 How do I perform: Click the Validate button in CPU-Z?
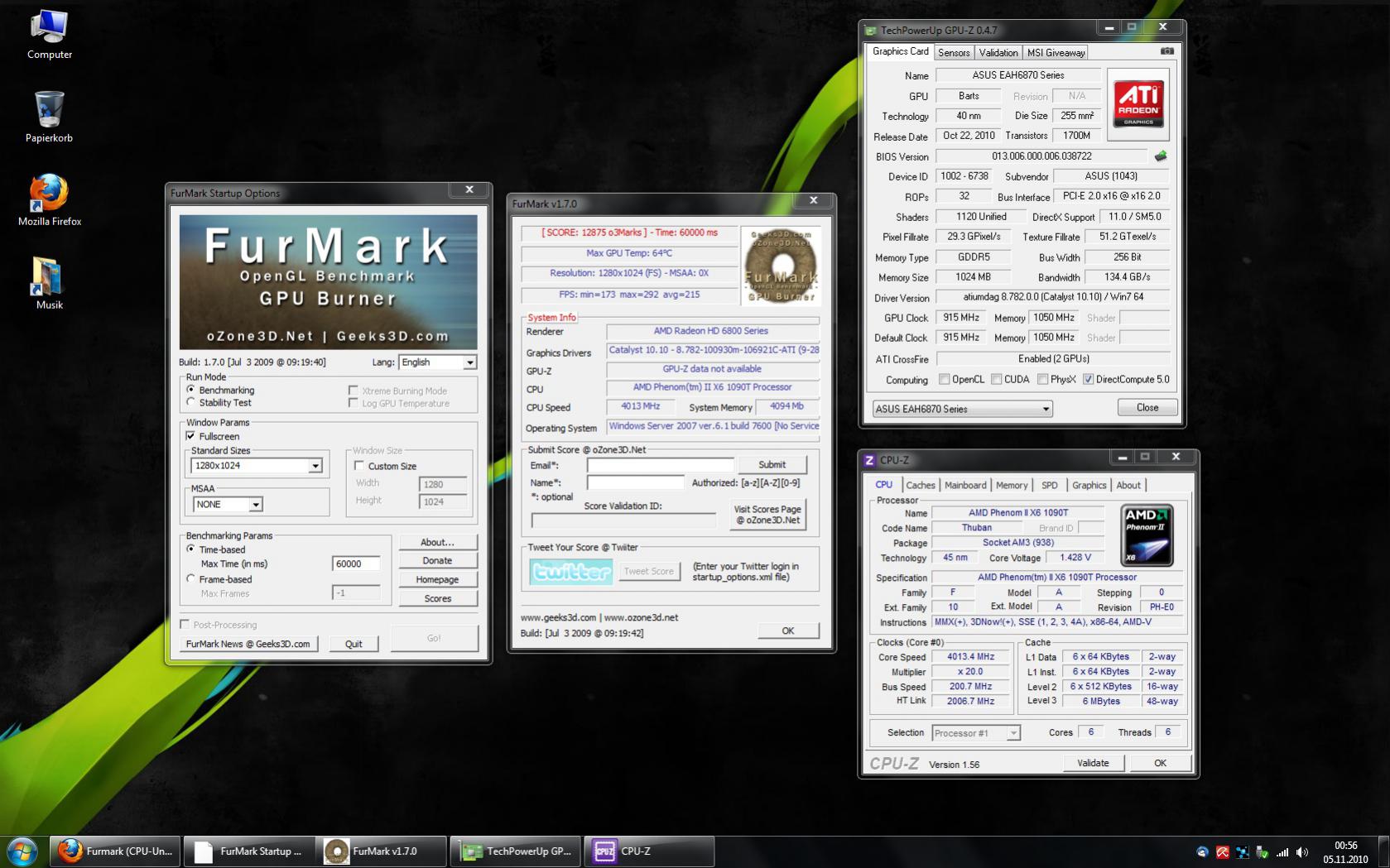(x=1093, y=763)
